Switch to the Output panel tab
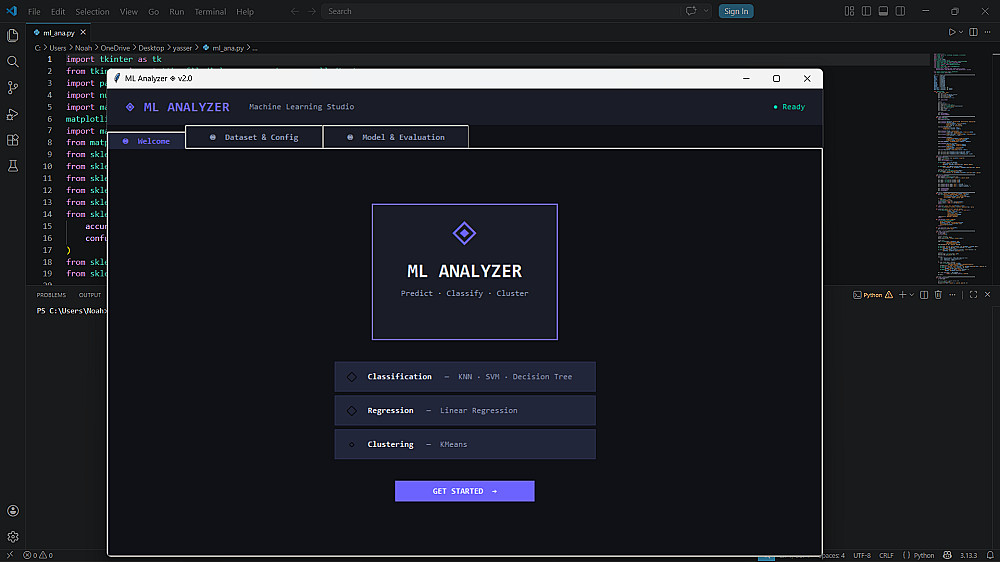The height and width of the screenshot is (562, 1000). (x=90, y=295)
